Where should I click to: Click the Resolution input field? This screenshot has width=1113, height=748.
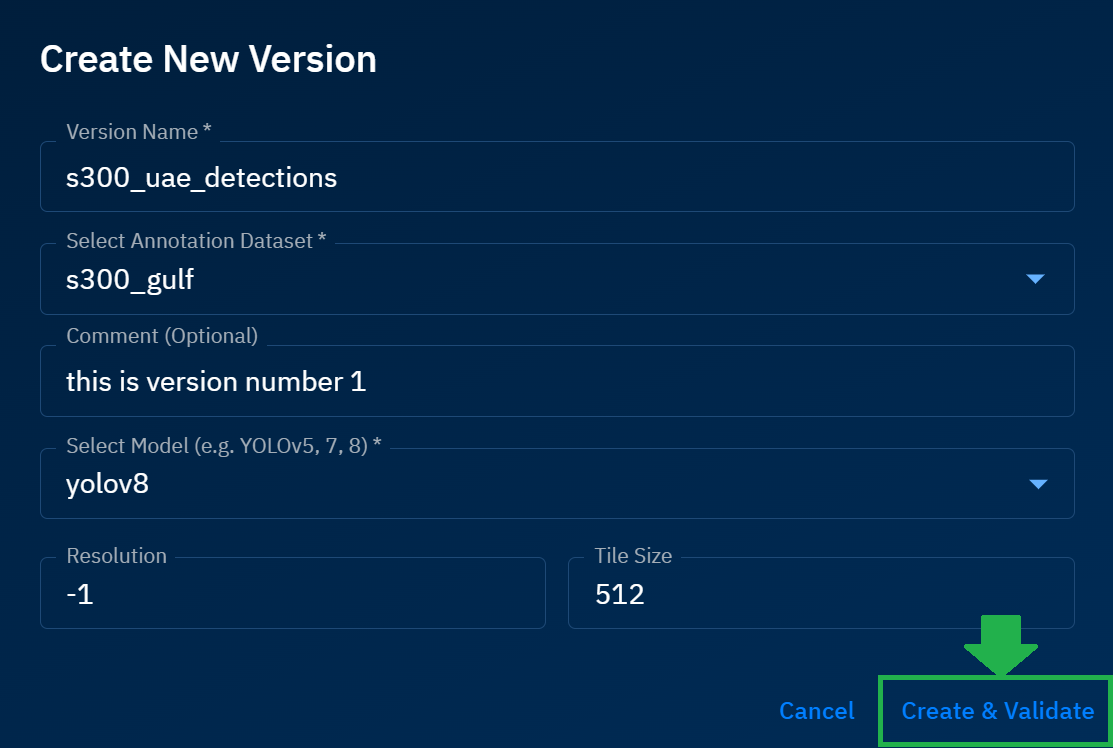(292, 595)
